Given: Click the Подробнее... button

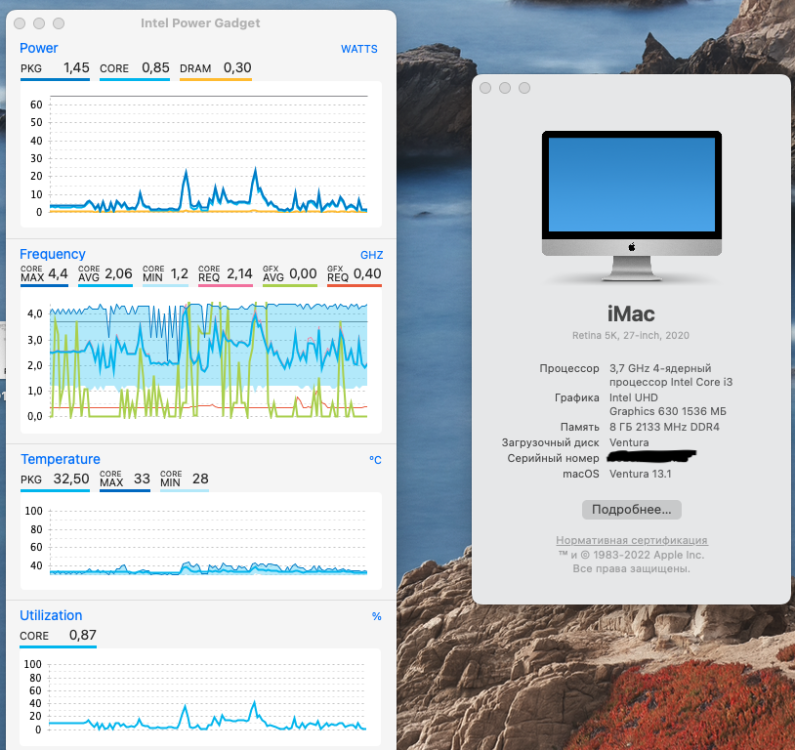Looking at the screenshot, I should click(631, 510).
